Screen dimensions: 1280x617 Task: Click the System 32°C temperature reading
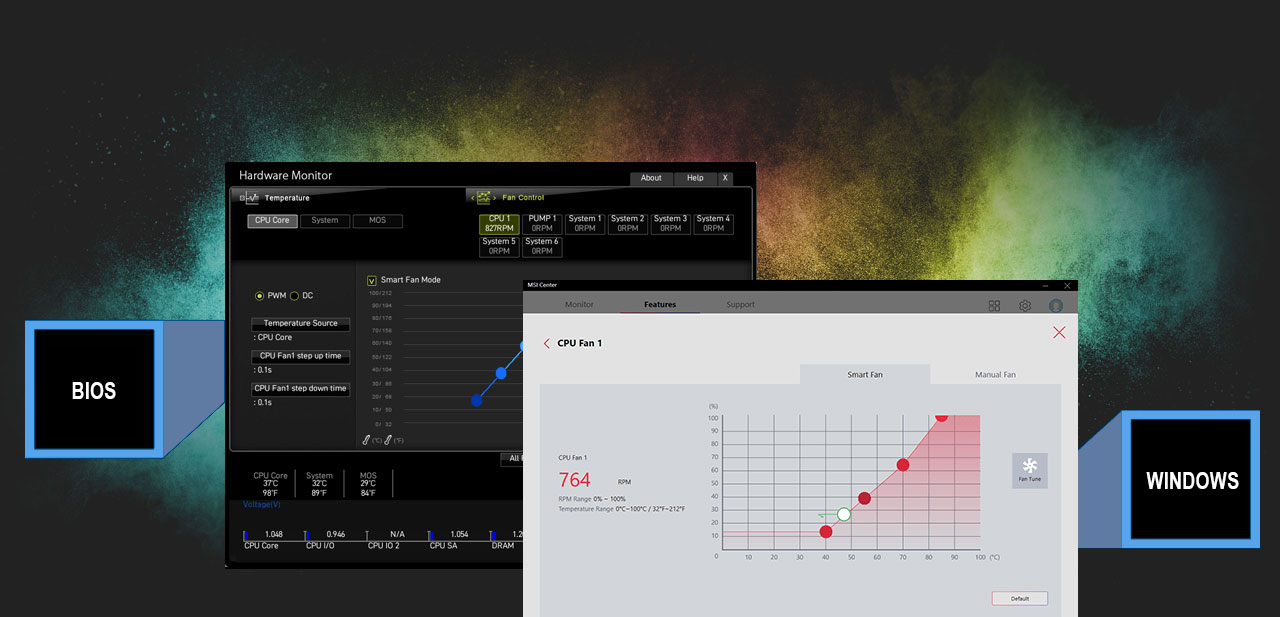tap(320, 484)
